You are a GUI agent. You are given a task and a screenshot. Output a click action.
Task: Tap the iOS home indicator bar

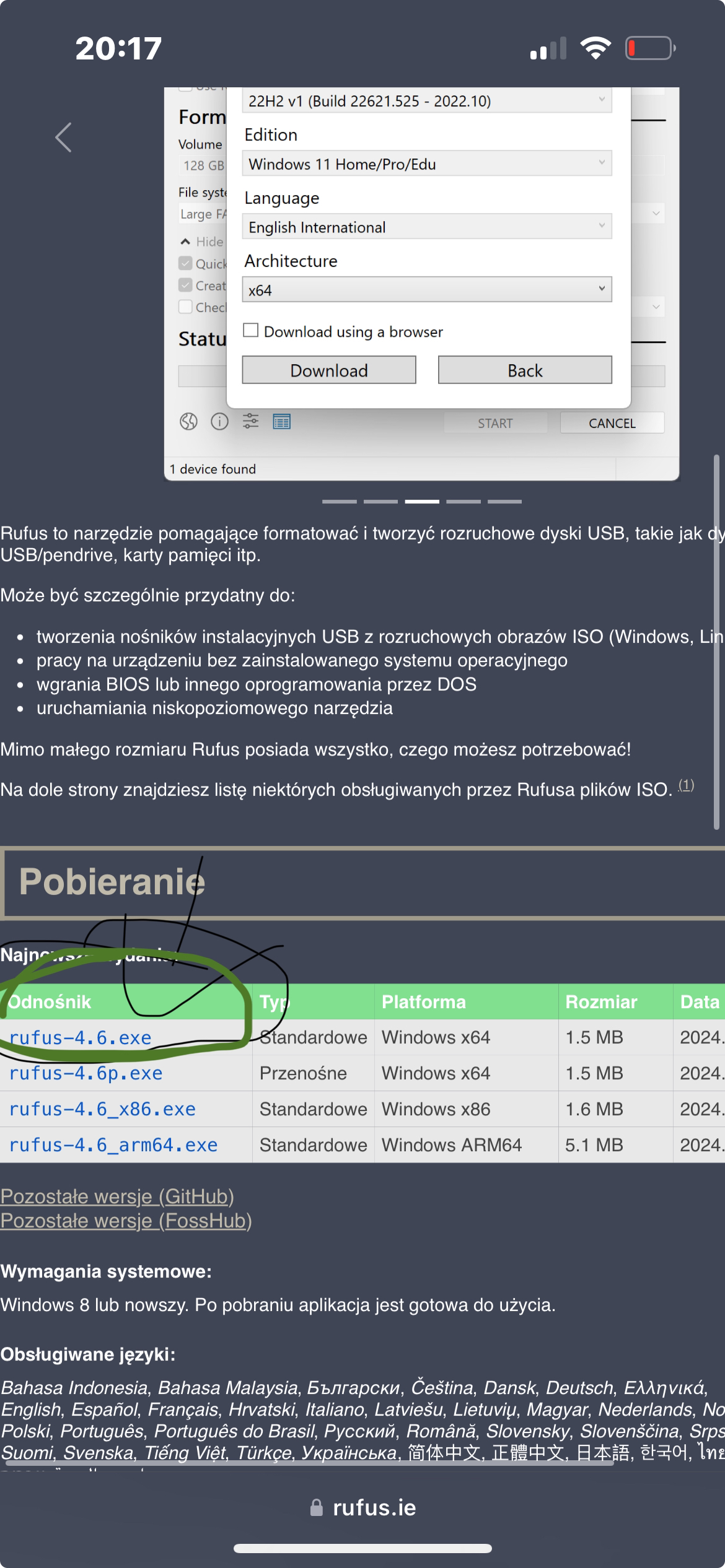point(362,1549)
